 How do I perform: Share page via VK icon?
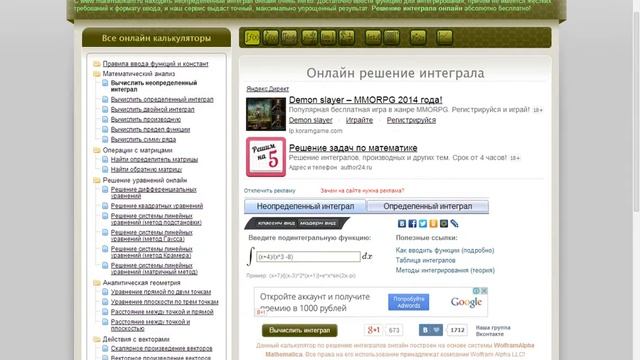click(402, 224)
